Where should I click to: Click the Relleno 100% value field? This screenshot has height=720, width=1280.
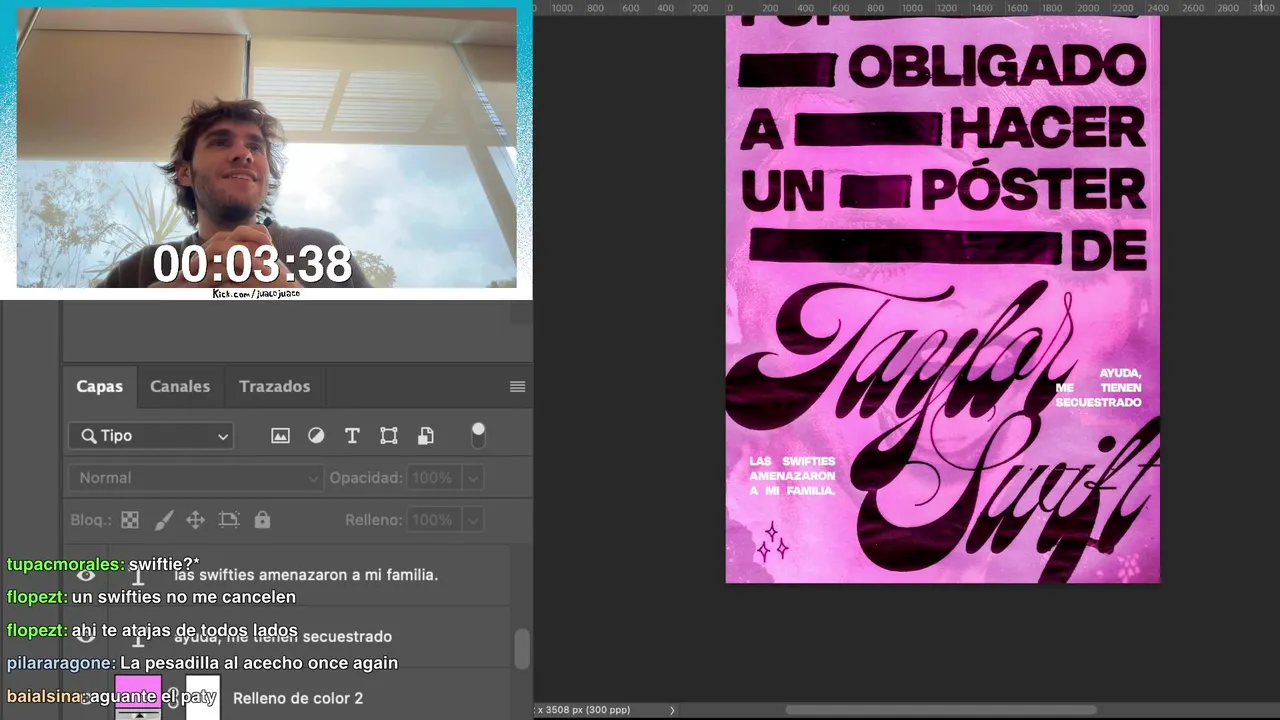435,520
